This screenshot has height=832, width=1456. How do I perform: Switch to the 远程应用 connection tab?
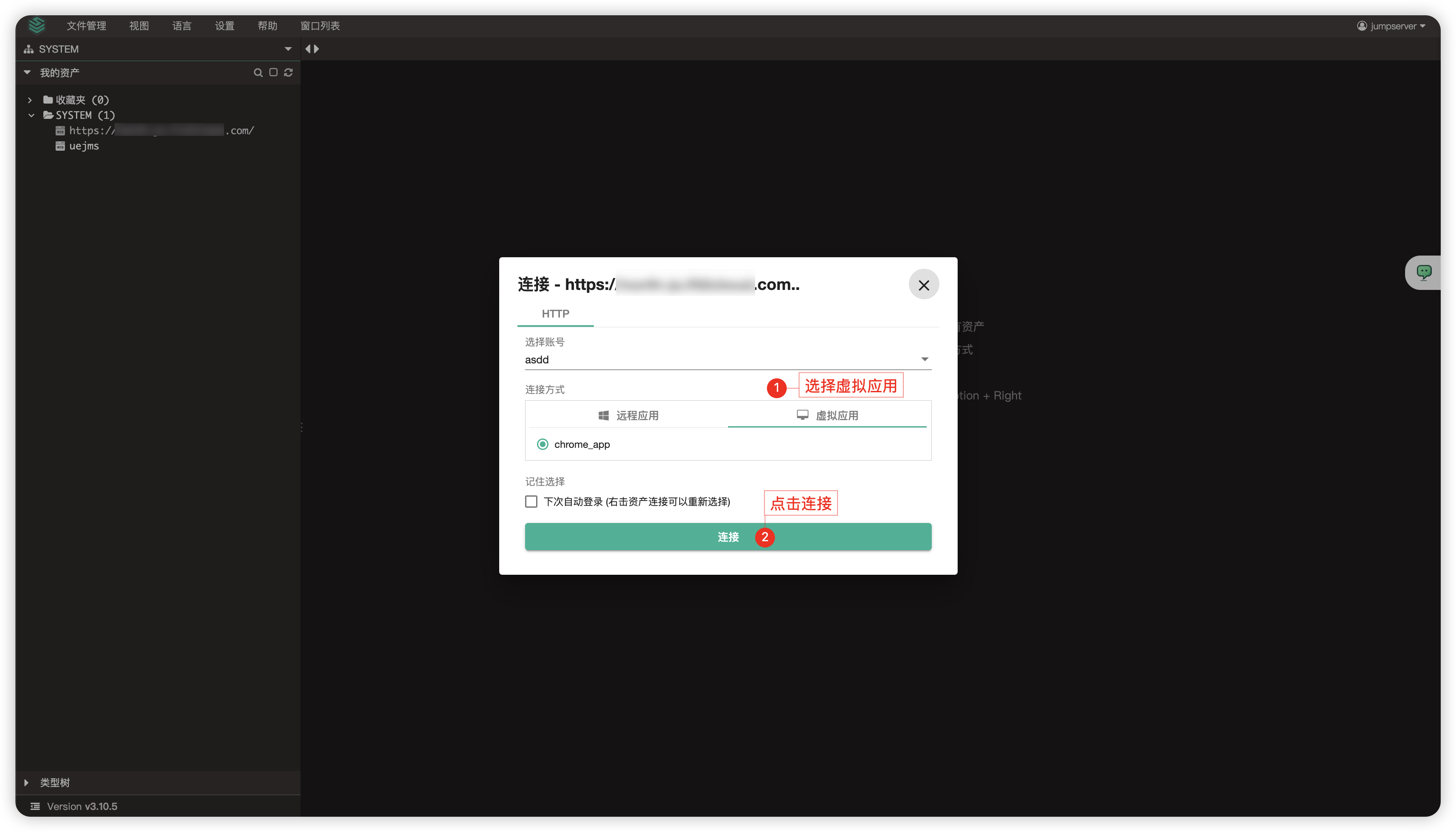pyautogui.click(x=629, y=416)
